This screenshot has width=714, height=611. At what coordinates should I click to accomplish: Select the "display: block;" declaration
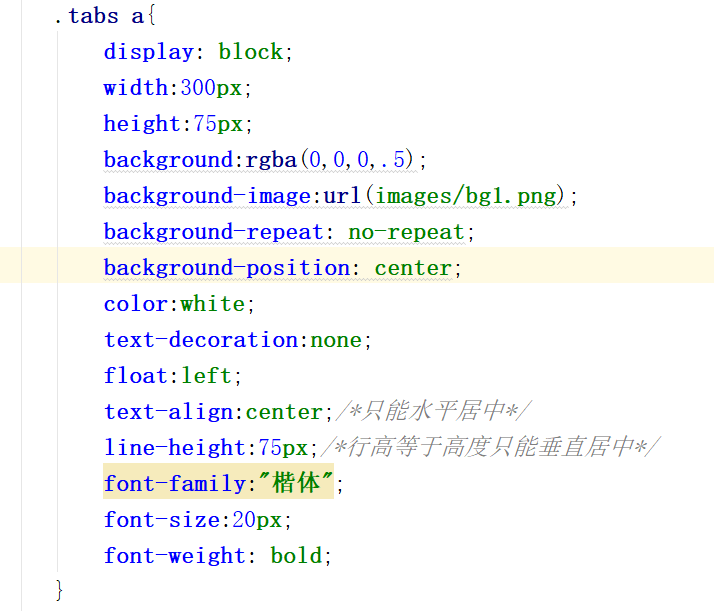click(198, 52)
